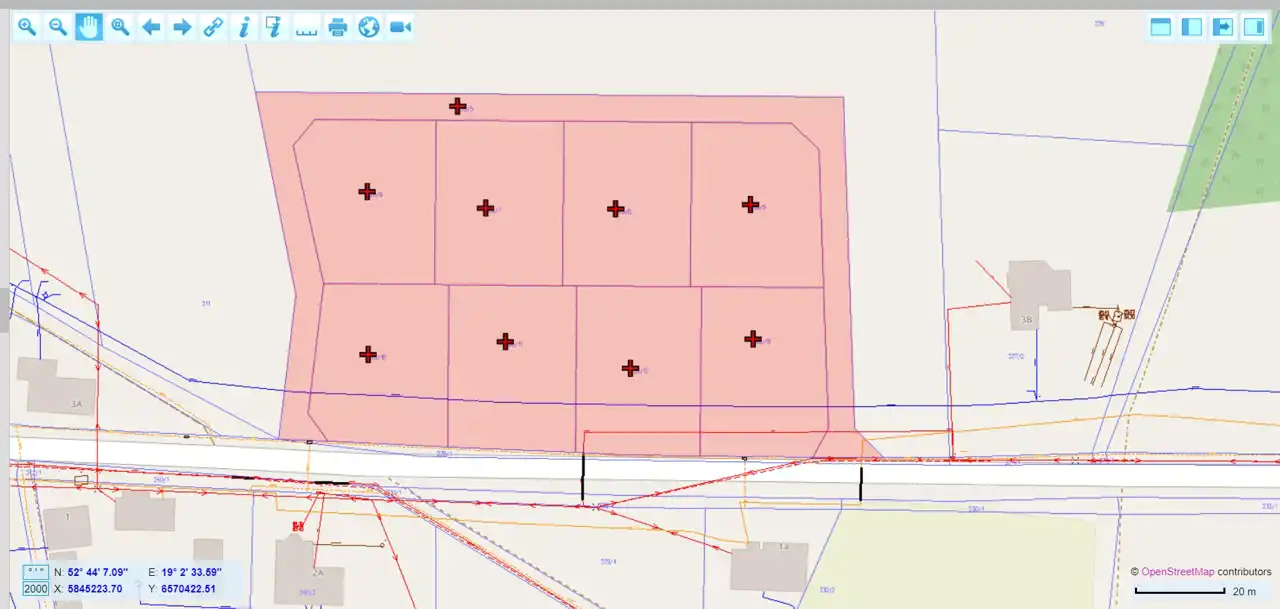
Task: Choose the measure distance ruler tool
Action: click(306, 27)
